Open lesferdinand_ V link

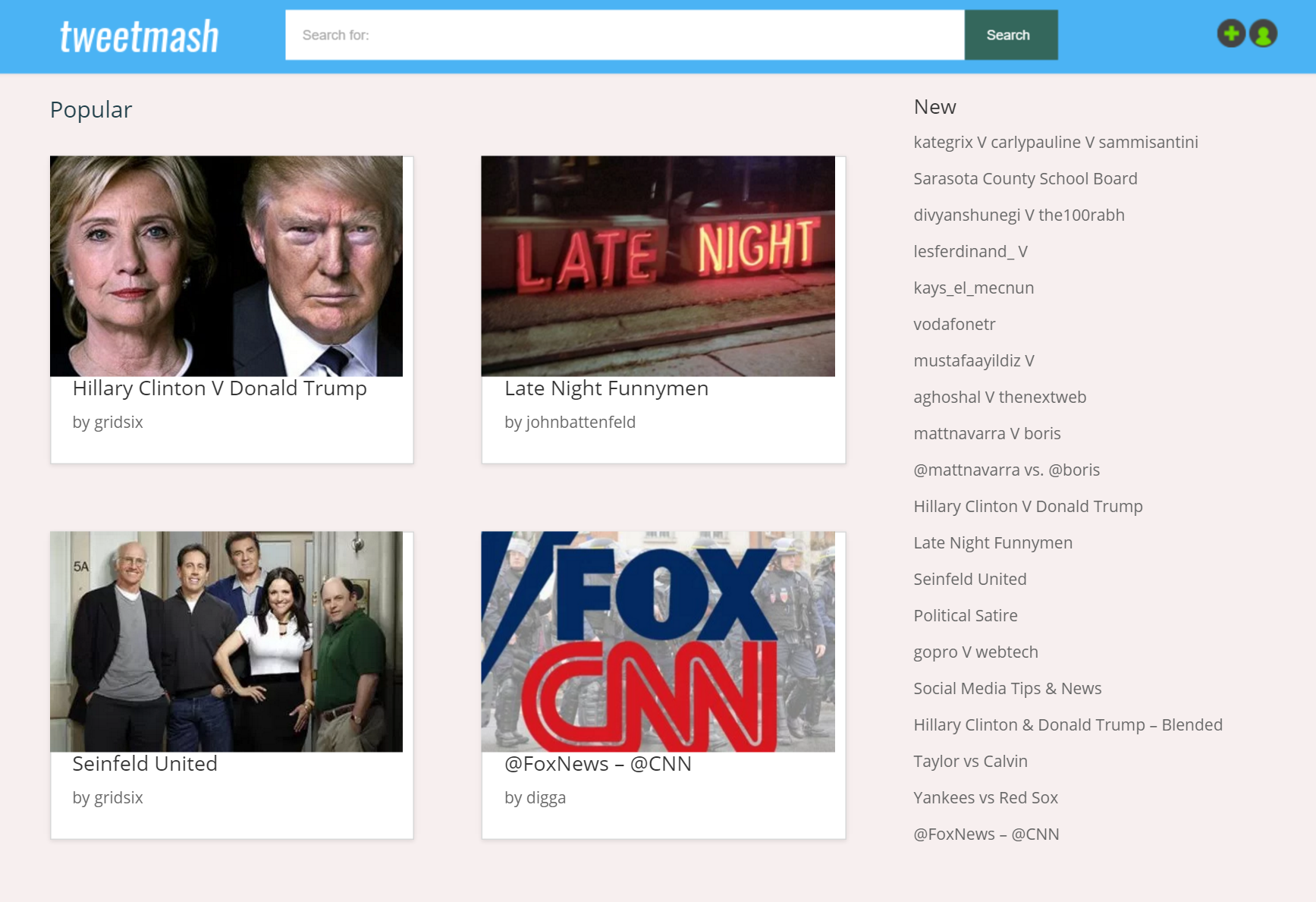tap(970, 252)
